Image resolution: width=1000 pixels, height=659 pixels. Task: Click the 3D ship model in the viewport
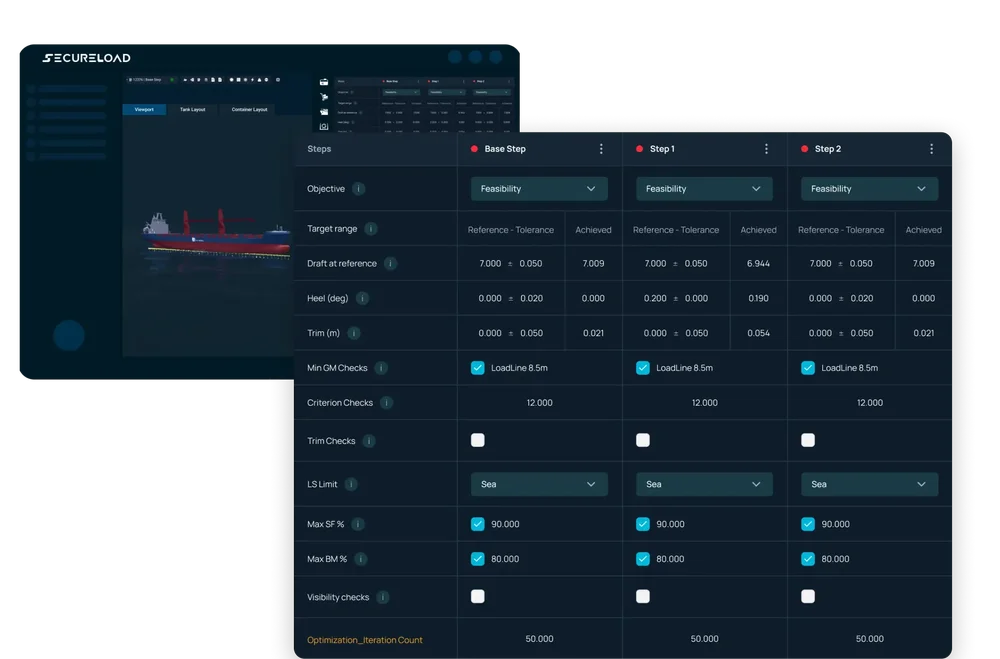pos(217,235)
